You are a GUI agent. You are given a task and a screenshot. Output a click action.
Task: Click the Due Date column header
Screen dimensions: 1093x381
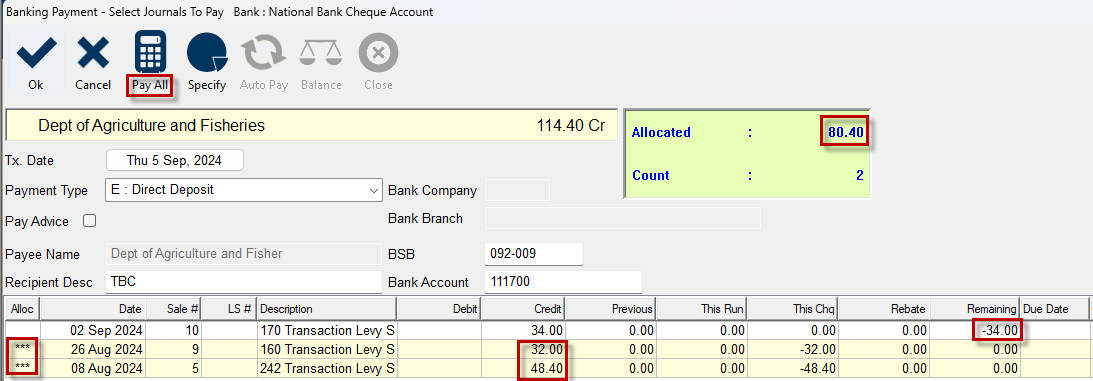pos(1054,309)
